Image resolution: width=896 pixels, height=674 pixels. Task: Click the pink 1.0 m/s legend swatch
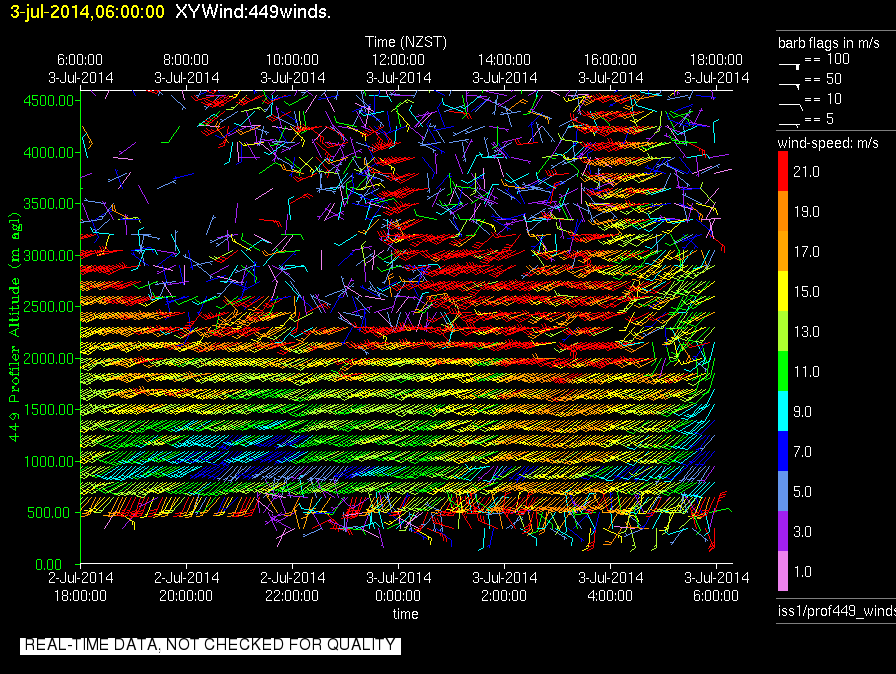tap(783, 571)
